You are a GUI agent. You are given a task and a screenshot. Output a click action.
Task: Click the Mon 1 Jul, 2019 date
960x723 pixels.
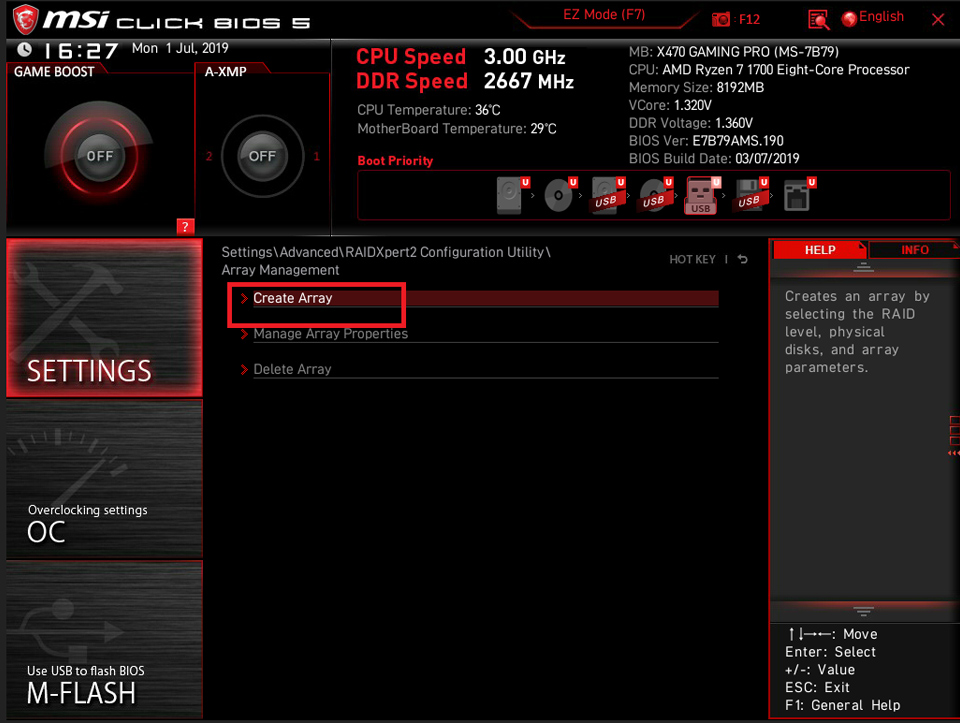180,48
